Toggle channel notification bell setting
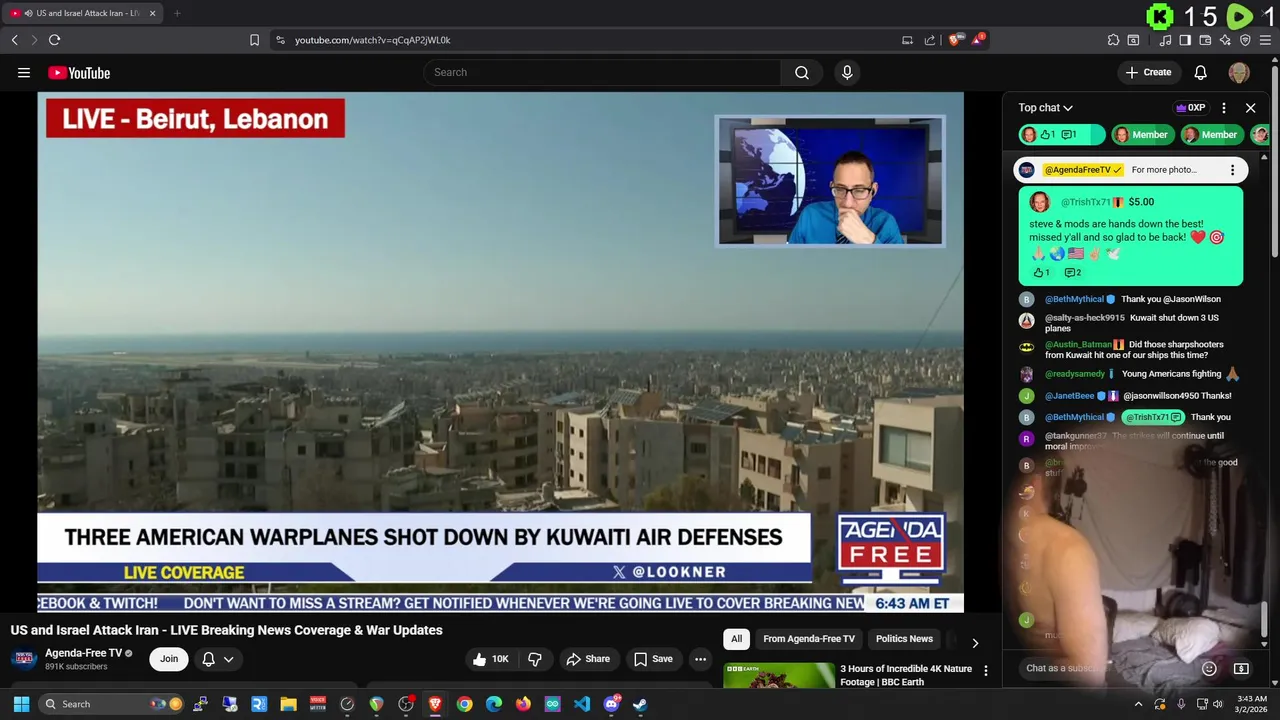The height and width of the screenshot is (720, 1280). 208,659
